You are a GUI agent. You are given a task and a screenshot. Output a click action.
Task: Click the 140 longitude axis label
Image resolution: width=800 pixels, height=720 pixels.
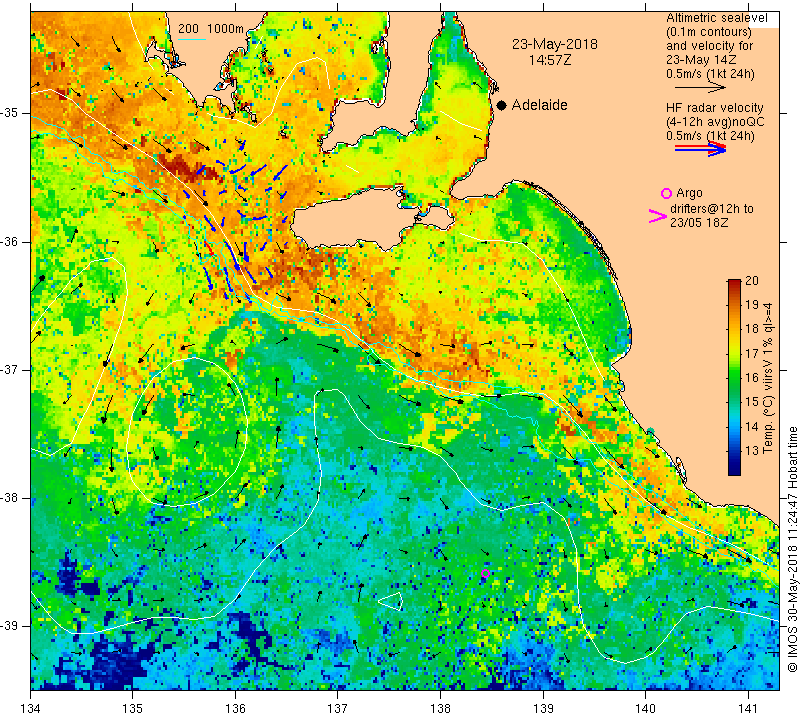click(x=646, y=709)
